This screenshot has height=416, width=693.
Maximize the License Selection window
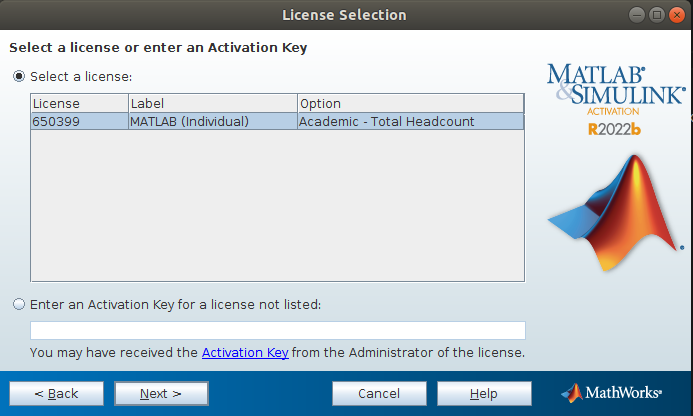[657, 15]
